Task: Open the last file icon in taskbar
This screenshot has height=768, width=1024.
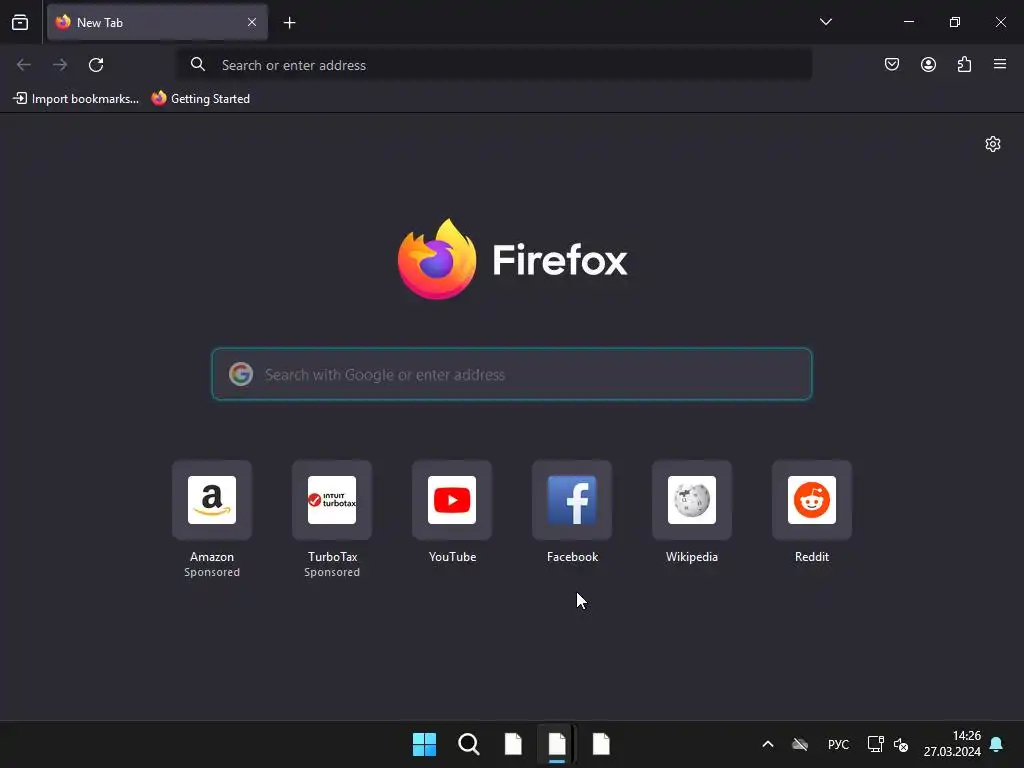Action: [601, 744]
